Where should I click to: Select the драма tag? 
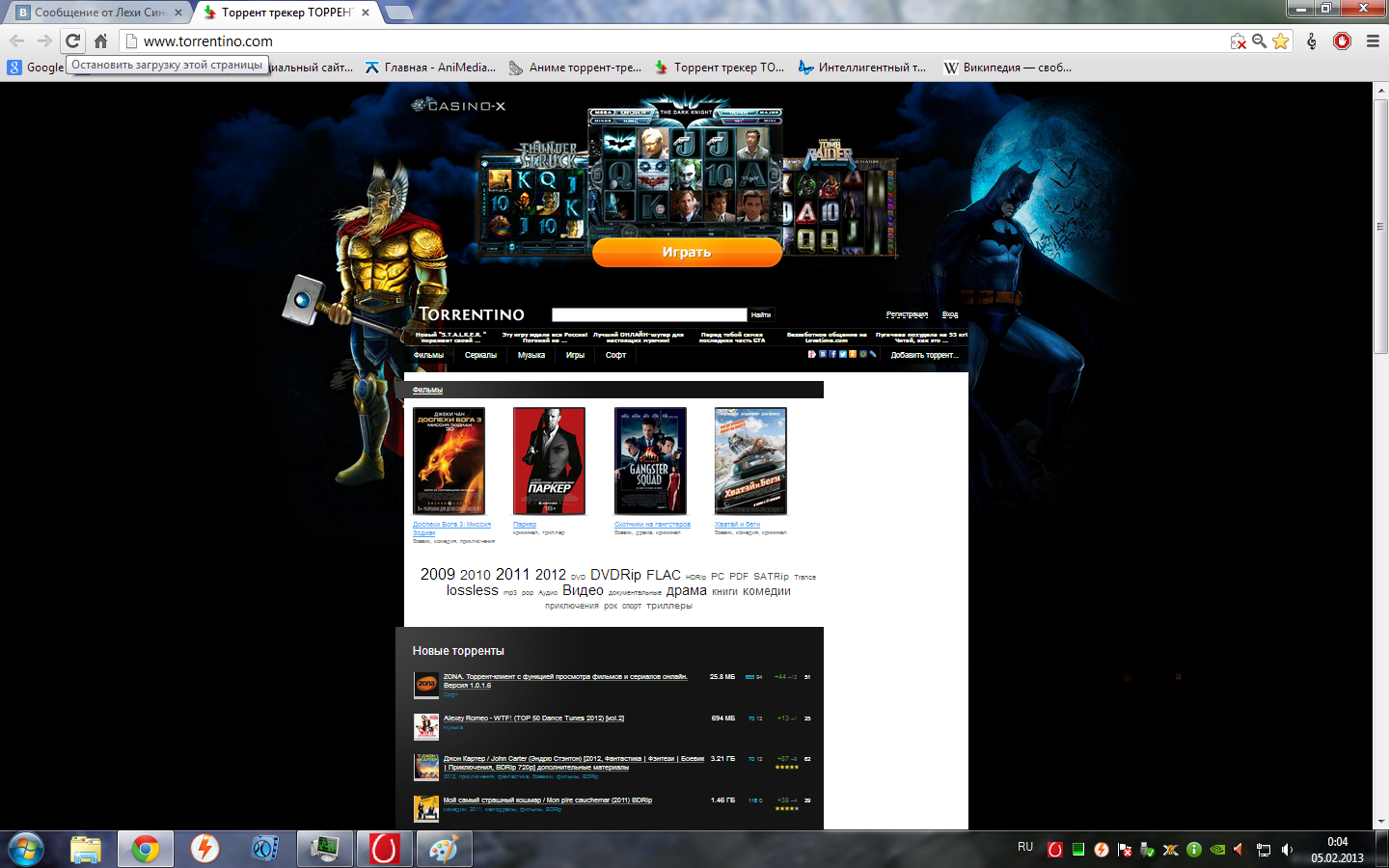[x=686, y=591]
